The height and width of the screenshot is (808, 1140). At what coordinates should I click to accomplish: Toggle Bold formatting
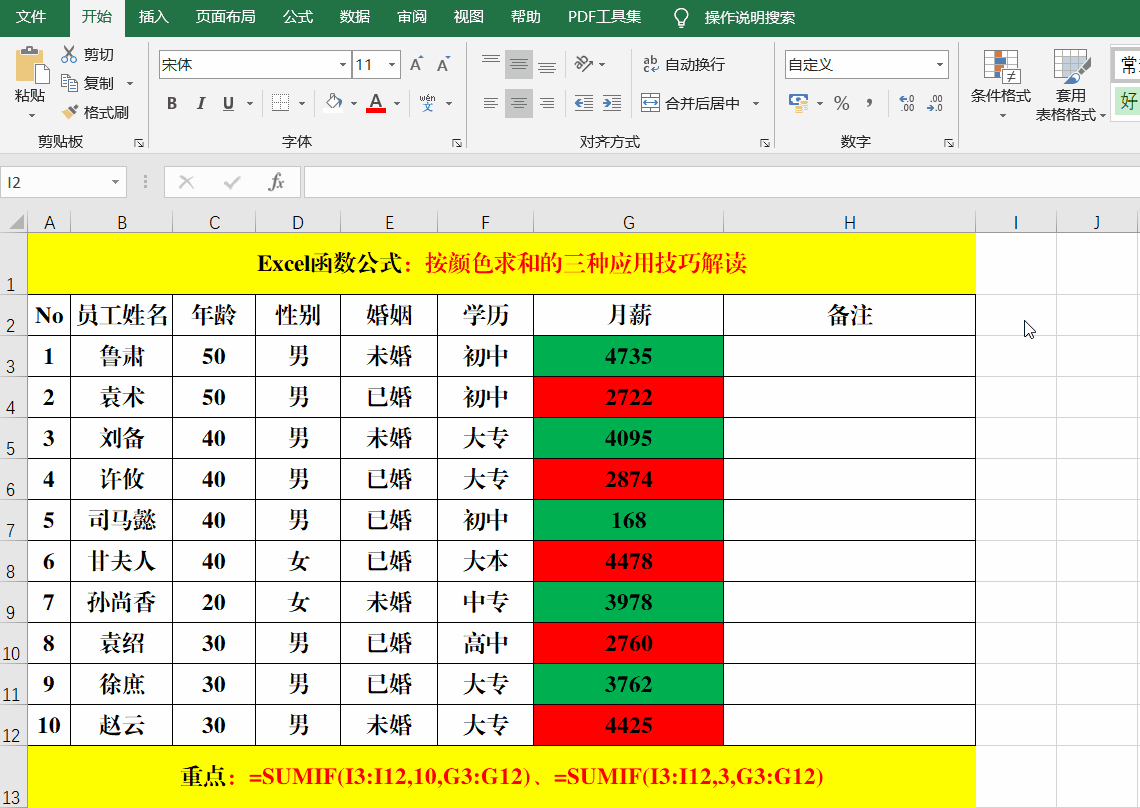point(172,103)
